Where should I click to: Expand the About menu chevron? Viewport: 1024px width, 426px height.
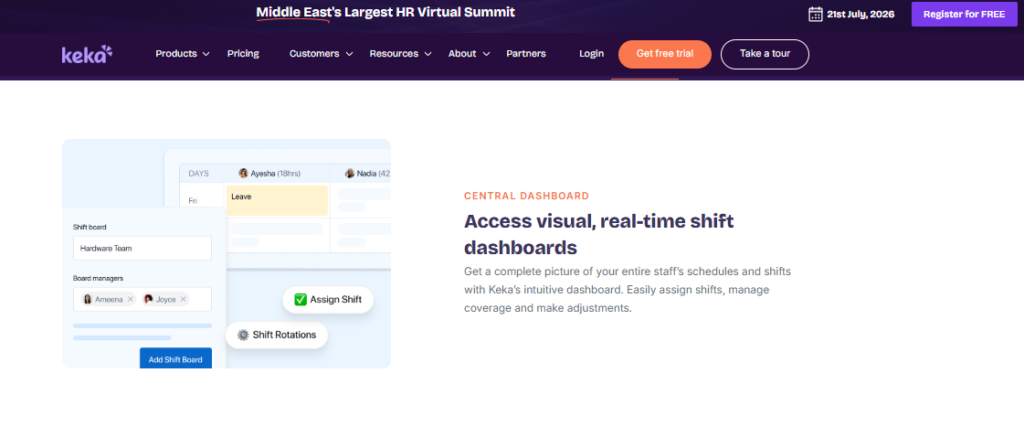click(486, 54)
